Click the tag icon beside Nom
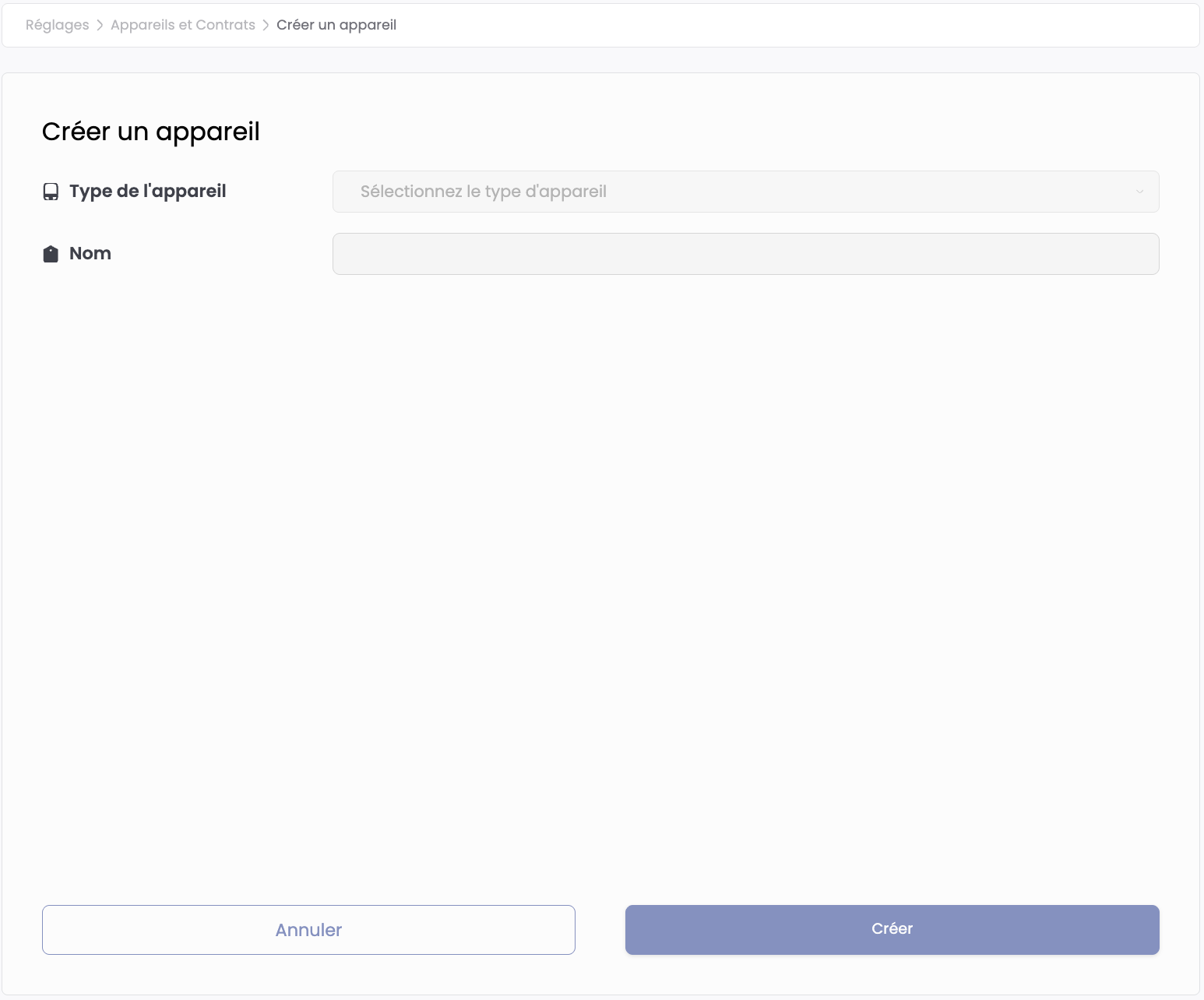This screenshot has height=1000, width=1204. pos(51,254)
